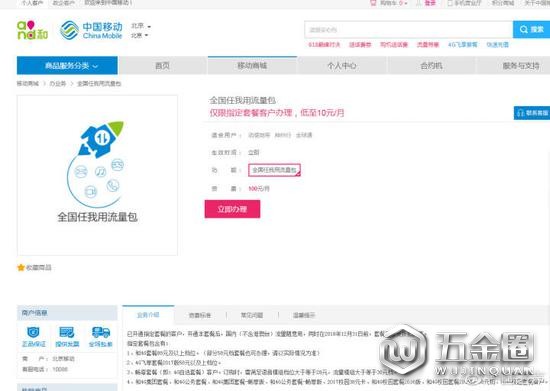Image resolution: width=550 pixels, height=391 pixels.
Task: Select the 全国任我用流量包 option box
Action: 274,170
